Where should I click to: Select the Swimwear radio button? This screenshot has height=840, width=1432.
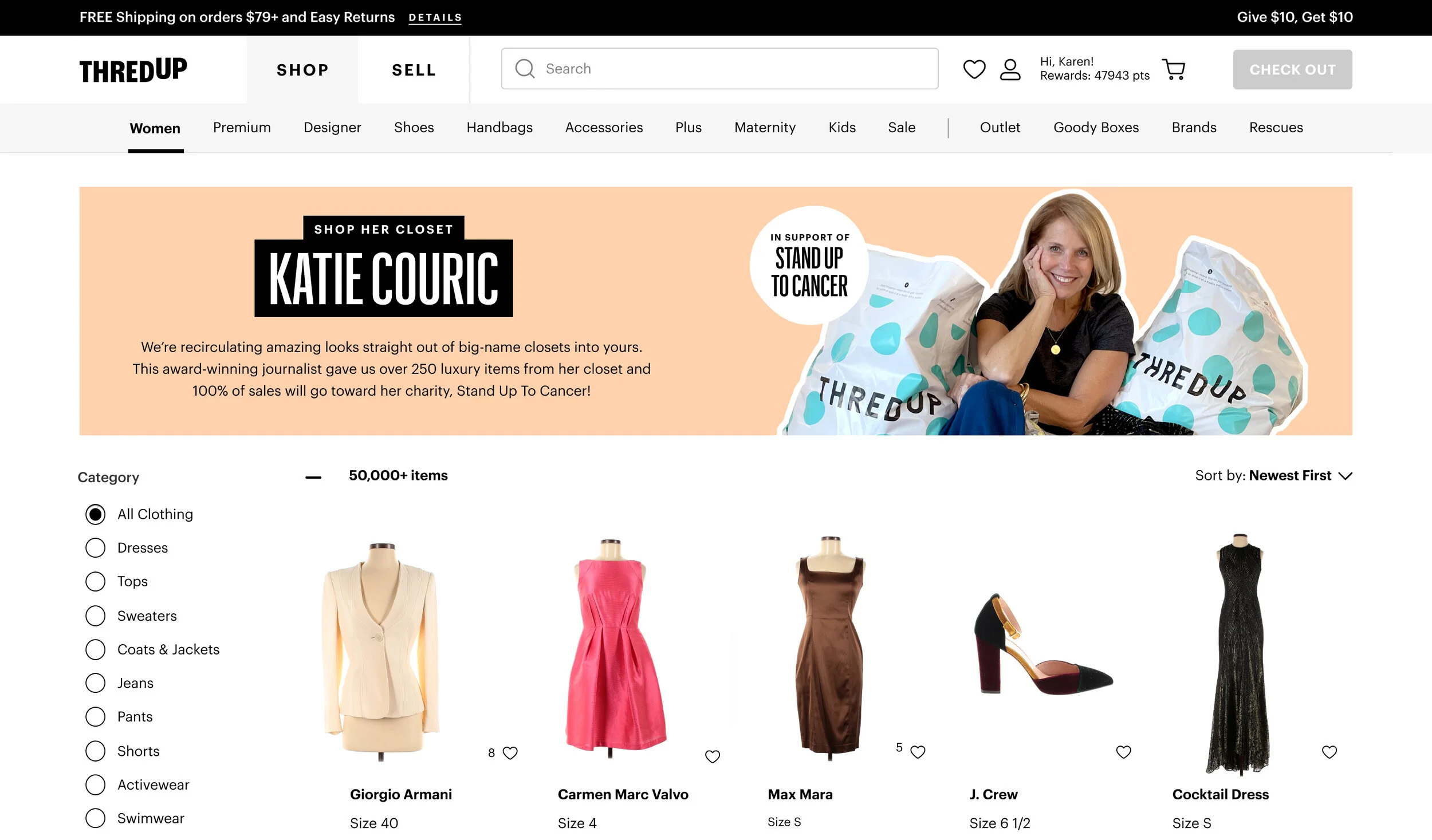click(96, 818)
